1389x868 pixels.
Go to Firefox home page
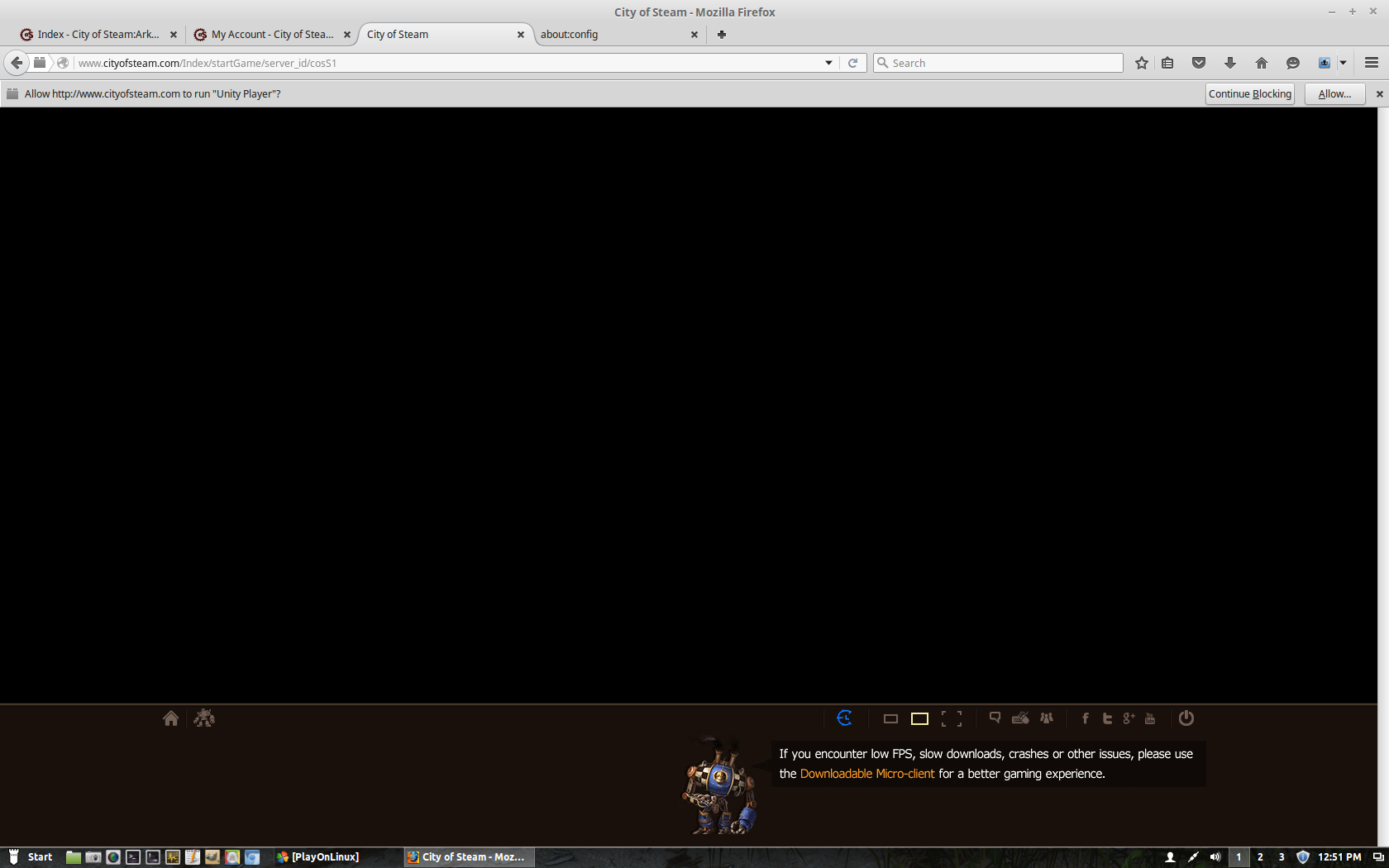1262,63
